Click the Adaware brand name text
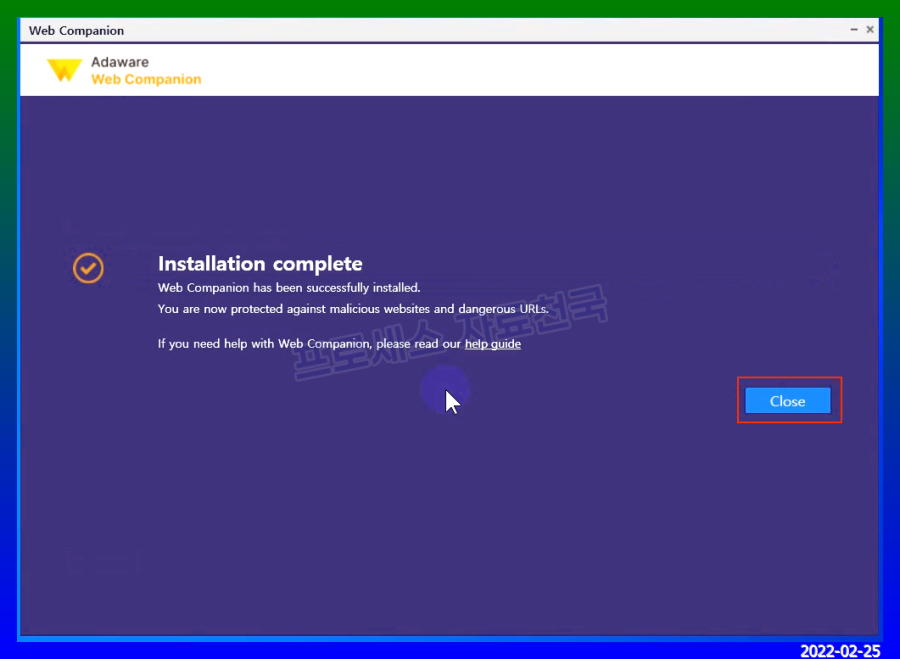The width and height of the screenshot is (900, 659). (119, 62)
